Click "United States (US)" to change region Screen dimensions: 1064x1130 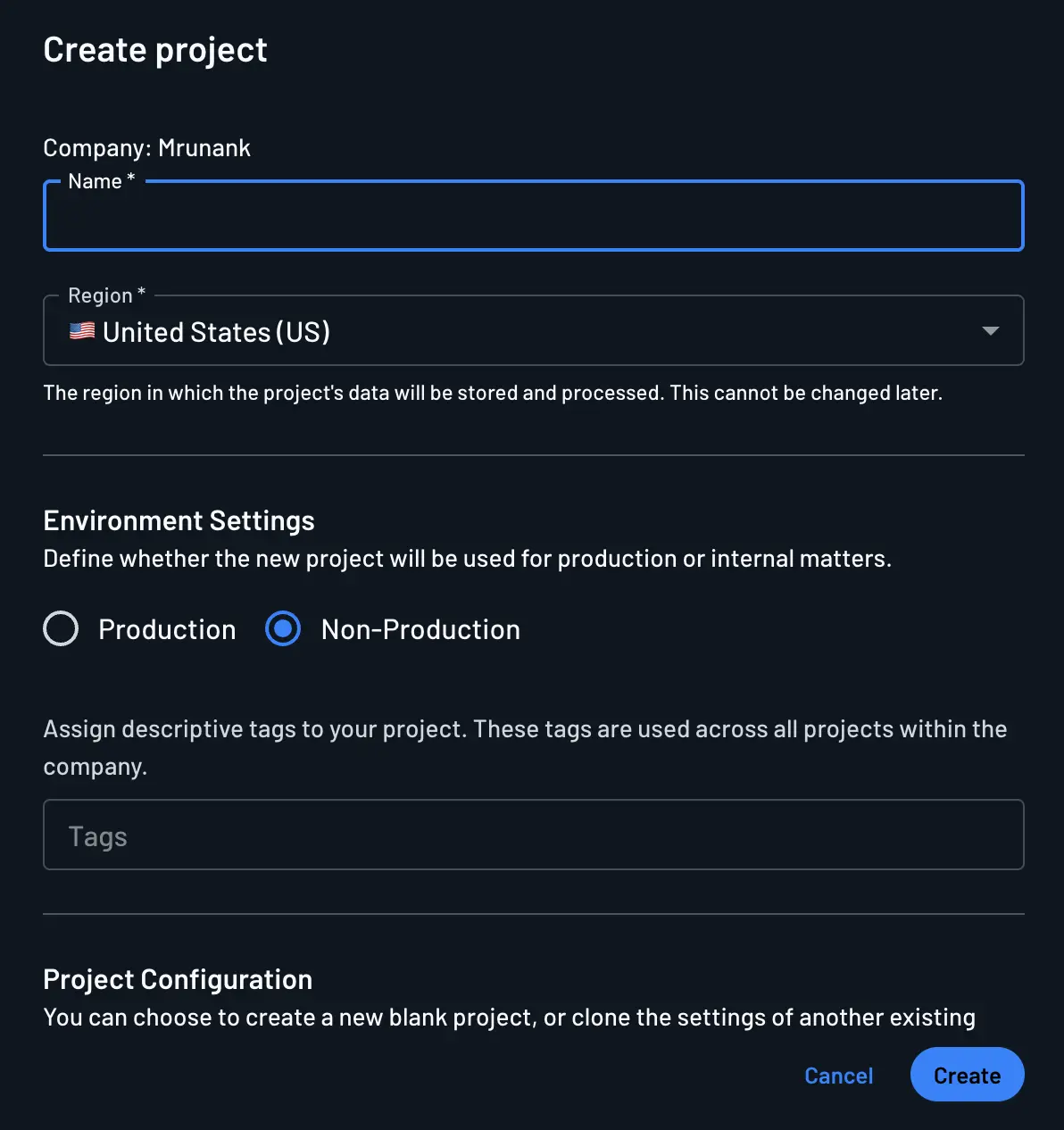pos(217,331)
